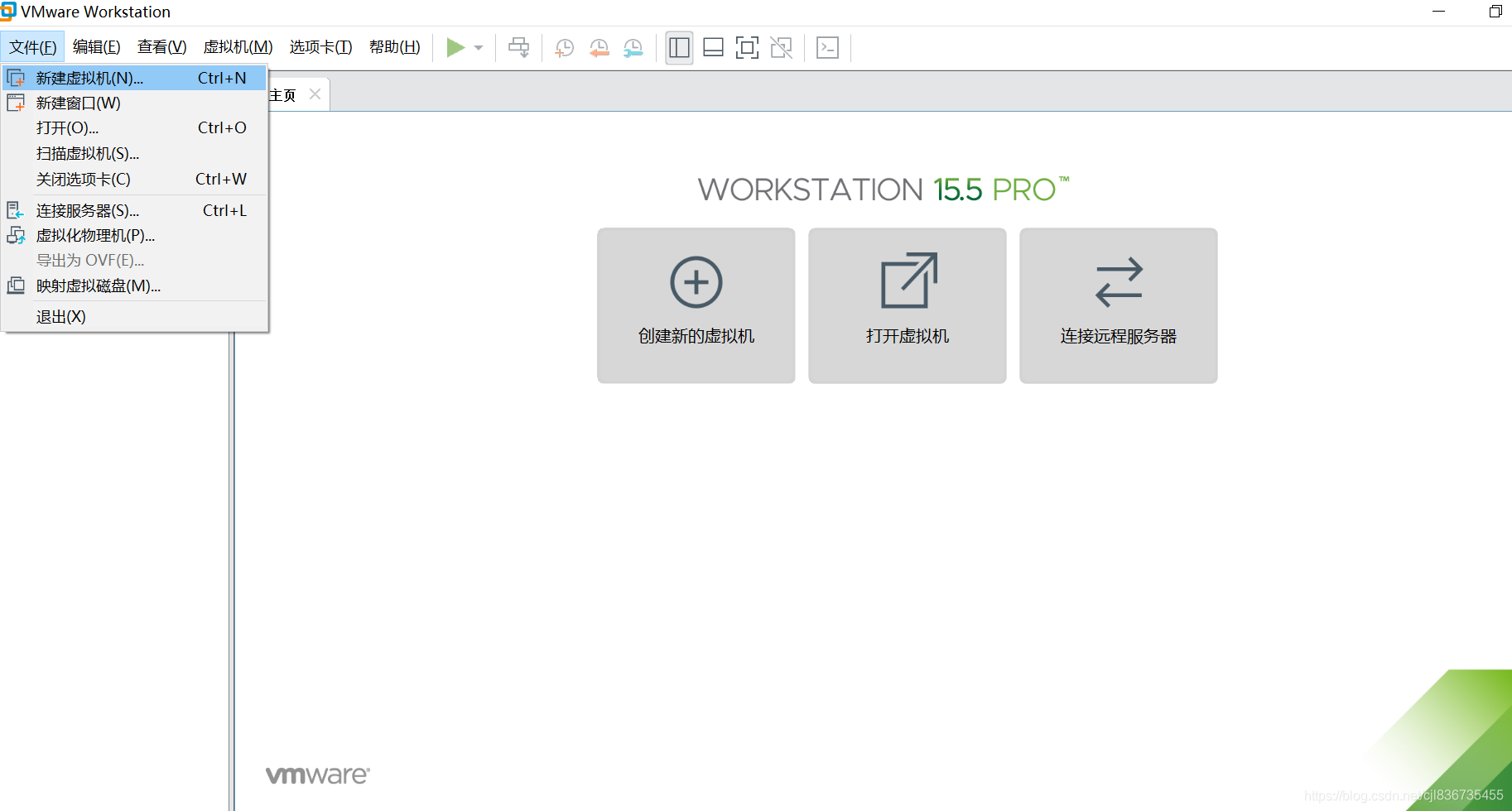Click the console view toolbar icon

pos(827,47)
